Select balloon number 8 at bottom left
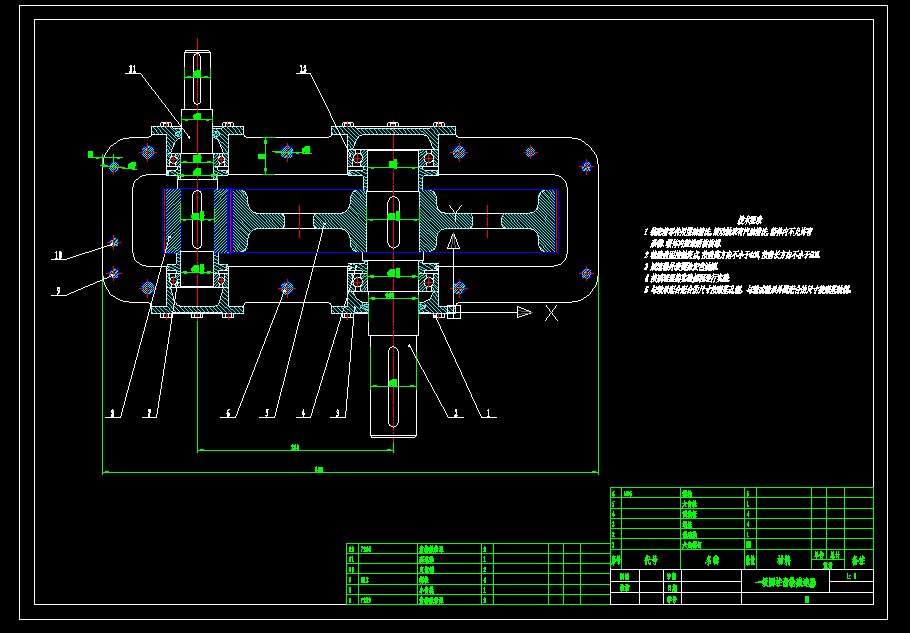 [x=113, y=412]
